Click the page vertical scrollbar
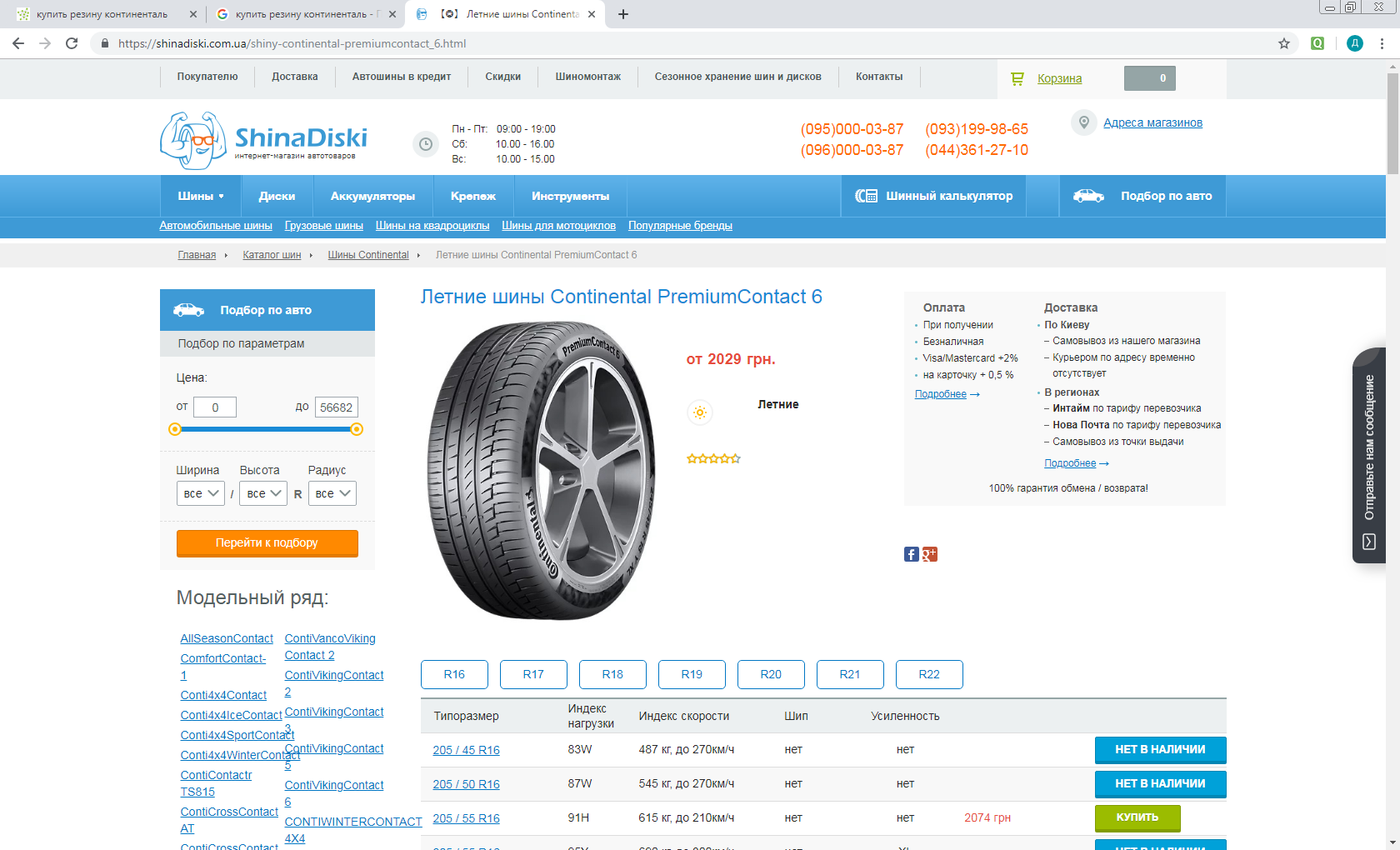This screenshot has width=1400, height=850. pyautogui.click(x=1392, y=124)
